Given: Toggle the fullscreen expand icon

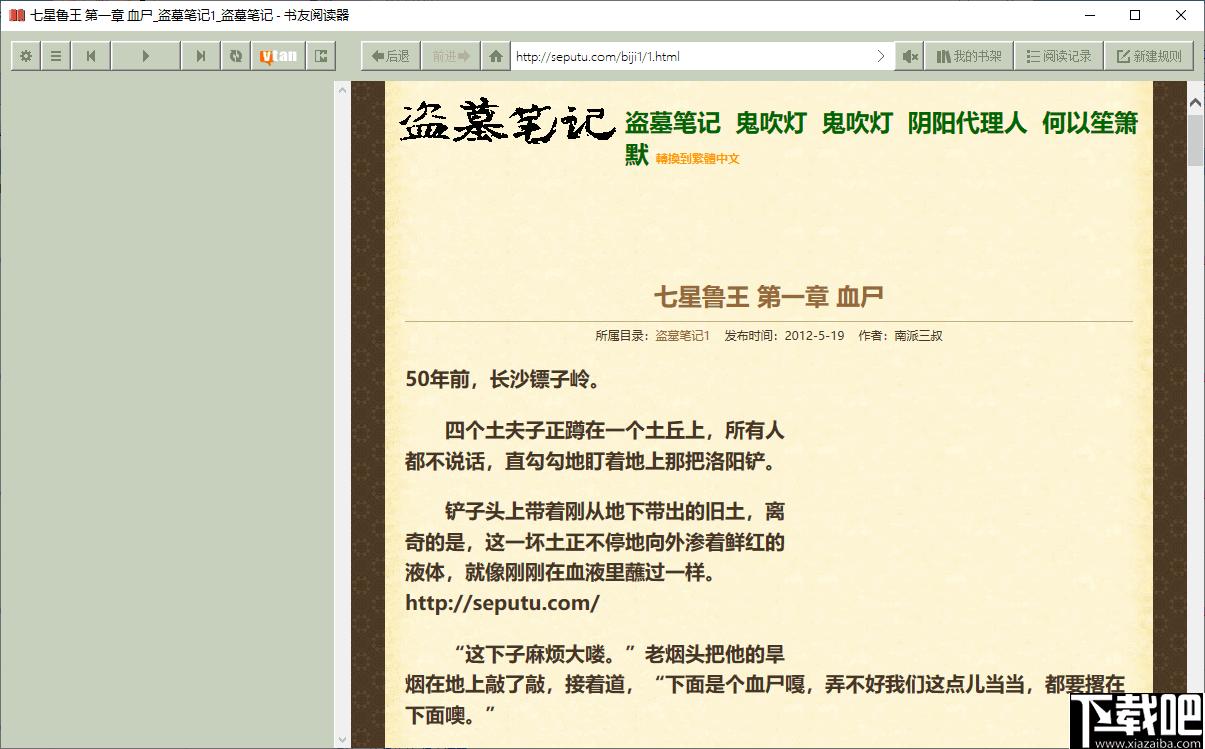Looking at the screenshot, I should click(x=321, y=56).
